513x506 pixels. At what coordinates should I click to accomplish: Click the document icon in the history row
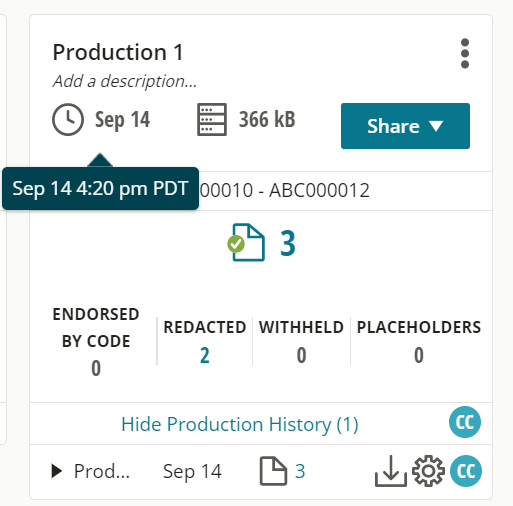point(273,471)
